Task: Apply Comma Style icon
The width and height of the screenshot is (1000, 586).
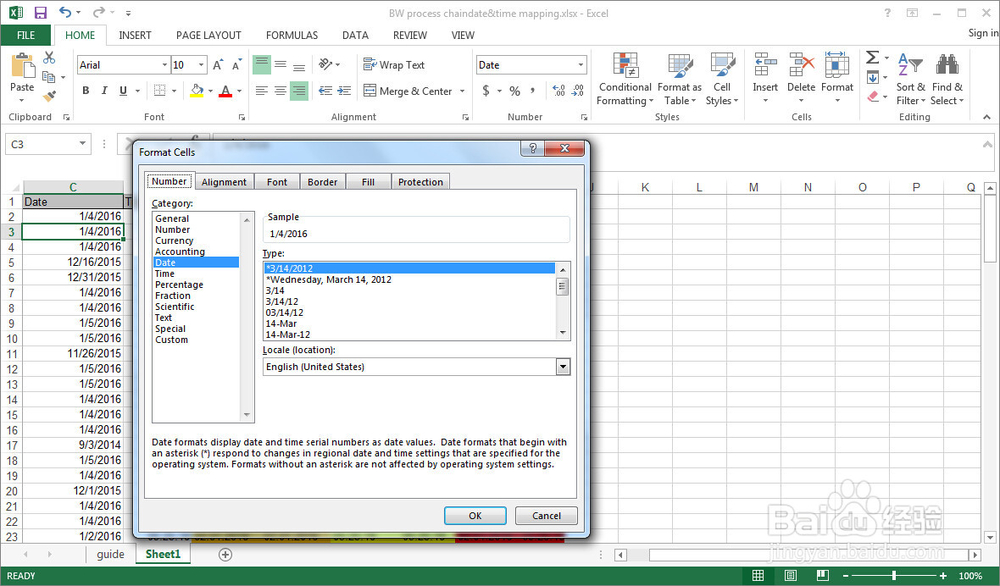Action: pyautogui.click(x=533, y=91)
